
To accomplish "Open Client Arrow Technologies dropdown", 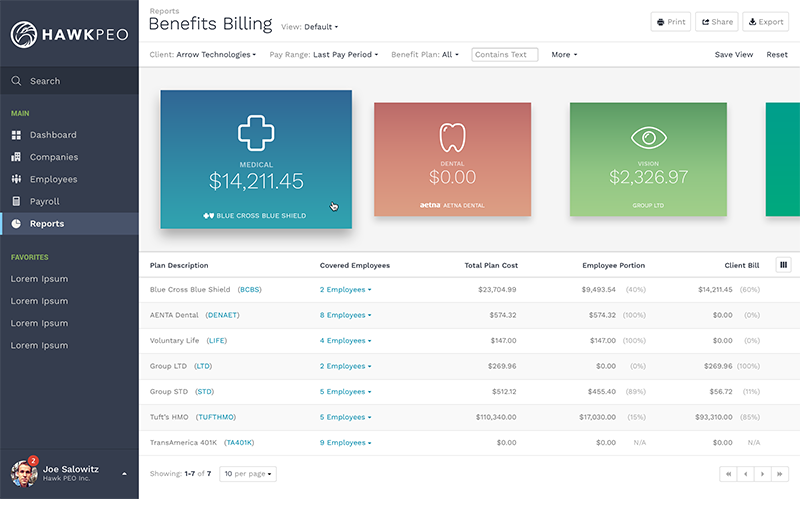I will (203, 55).
